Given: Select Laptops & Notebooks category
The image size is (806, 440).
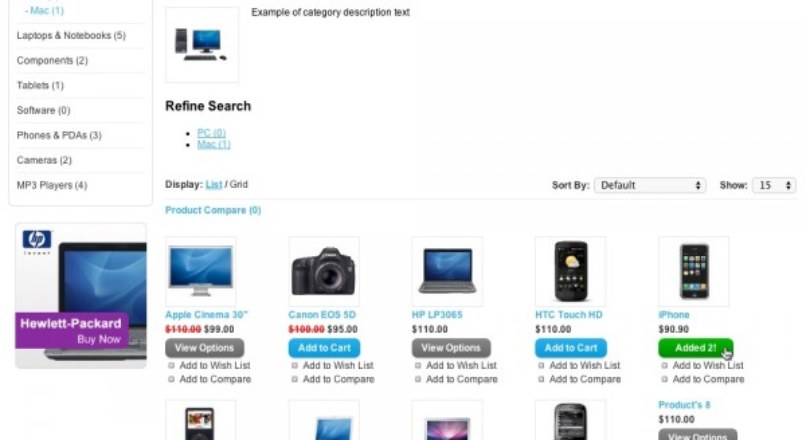Looking at the screenshot, I should 71,35.
